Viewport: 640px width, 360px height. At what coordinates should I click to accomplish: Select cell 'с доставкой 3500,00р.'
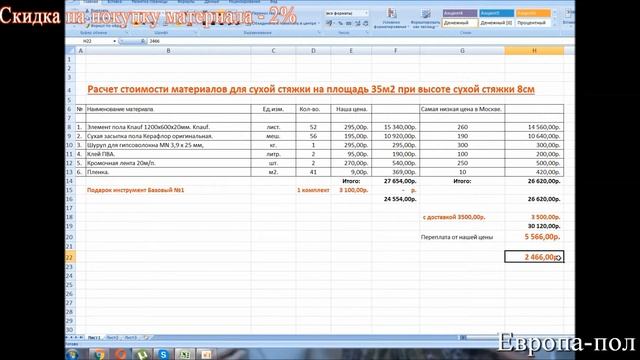coord(462,217)
